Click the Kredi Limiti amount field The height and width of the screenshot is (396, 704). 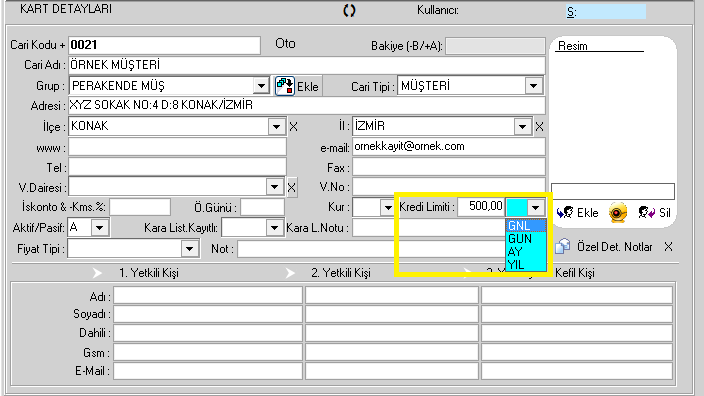[x=481, y=207]
